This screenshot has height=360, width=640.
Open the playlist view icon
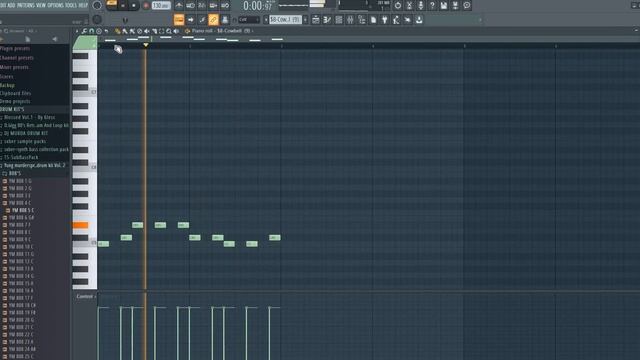click(x=316, y=20)
